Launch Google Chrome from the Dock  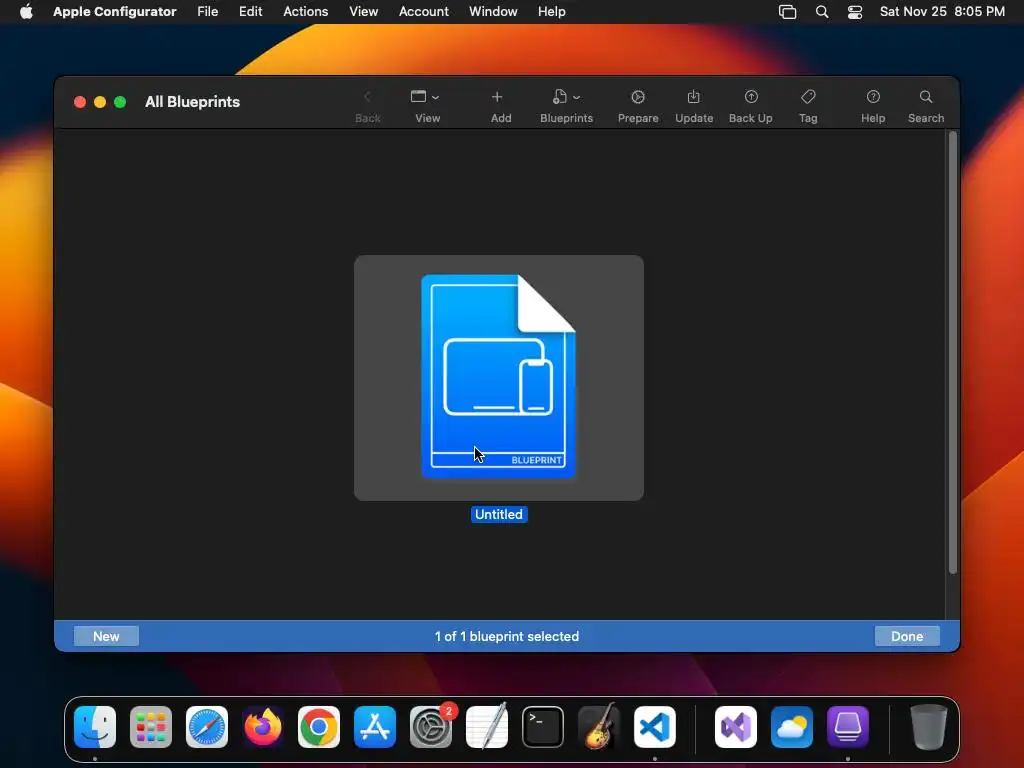click(x=319, y=726)
